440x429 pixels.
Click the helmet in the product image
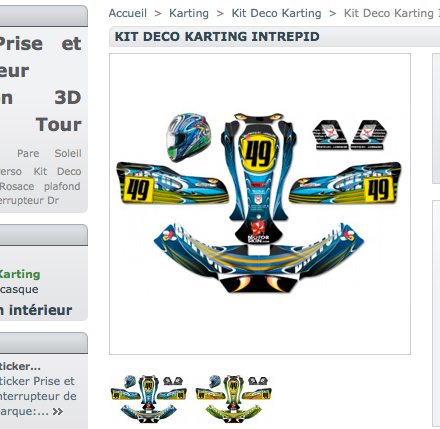[189, 137]
